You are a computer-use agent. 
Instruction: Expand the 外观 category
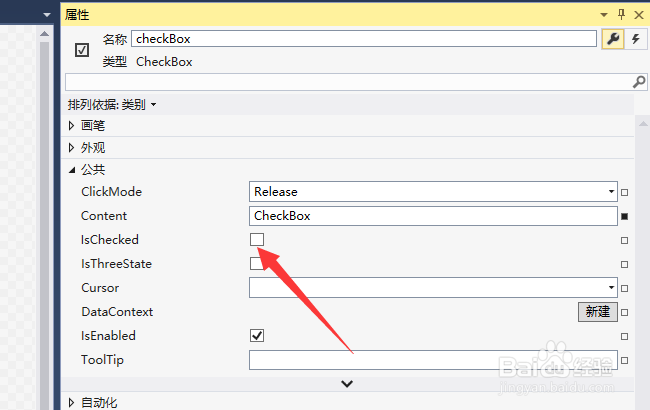click(x=71, y=147)
